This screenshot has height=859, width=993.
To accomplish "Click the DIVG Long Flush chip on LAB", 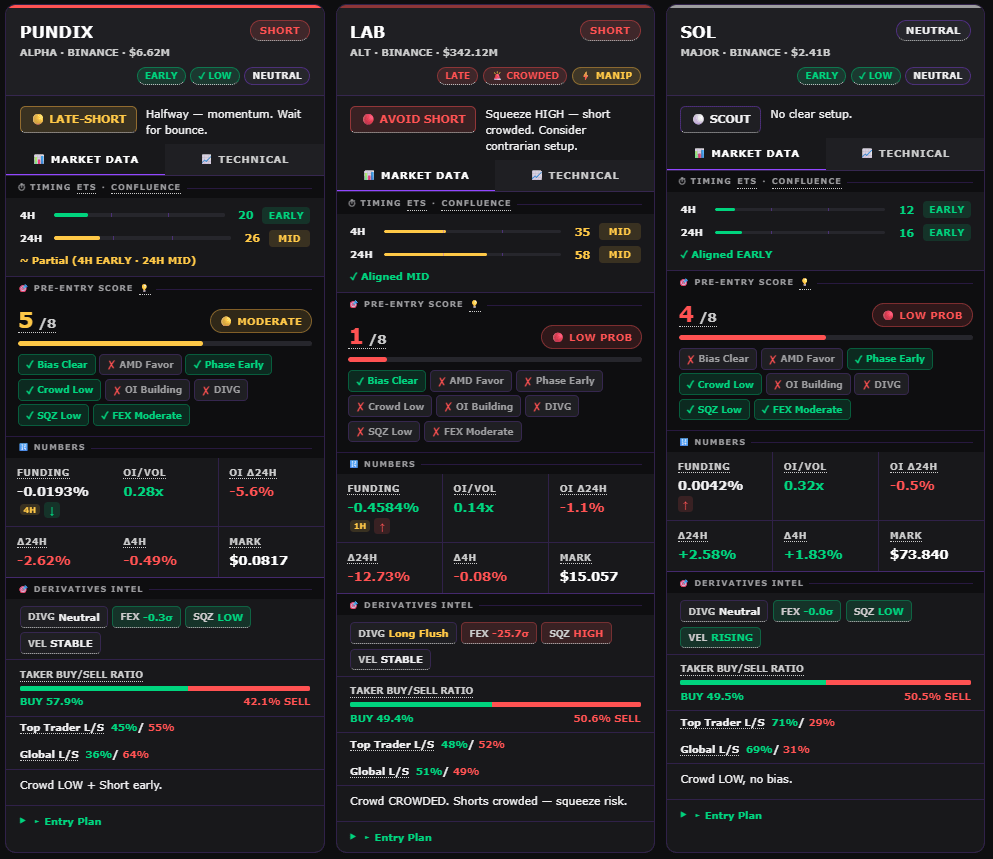I will tap(403, 633).
